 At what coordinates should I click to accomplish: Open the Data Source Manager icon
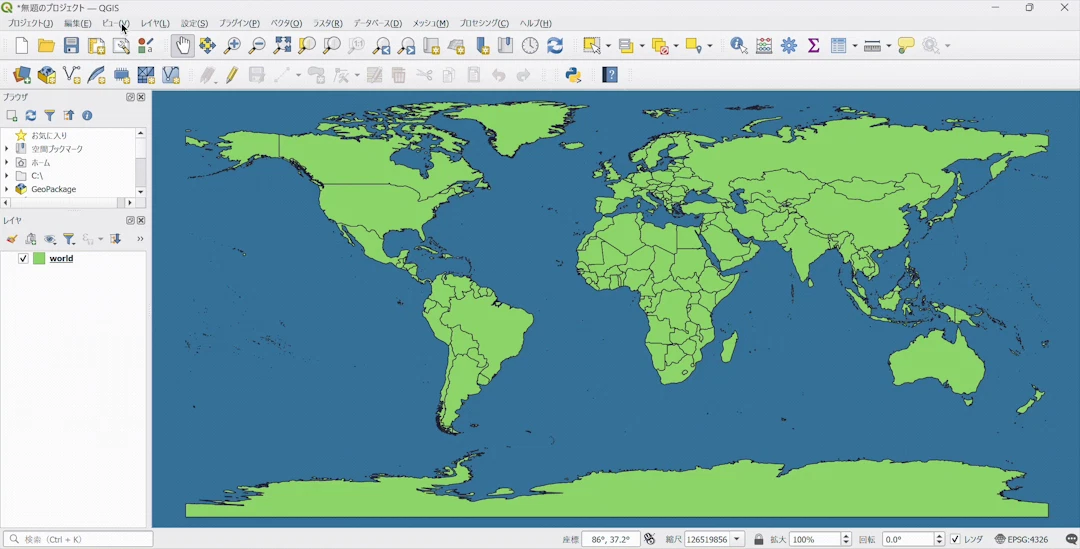pos(22,74)
